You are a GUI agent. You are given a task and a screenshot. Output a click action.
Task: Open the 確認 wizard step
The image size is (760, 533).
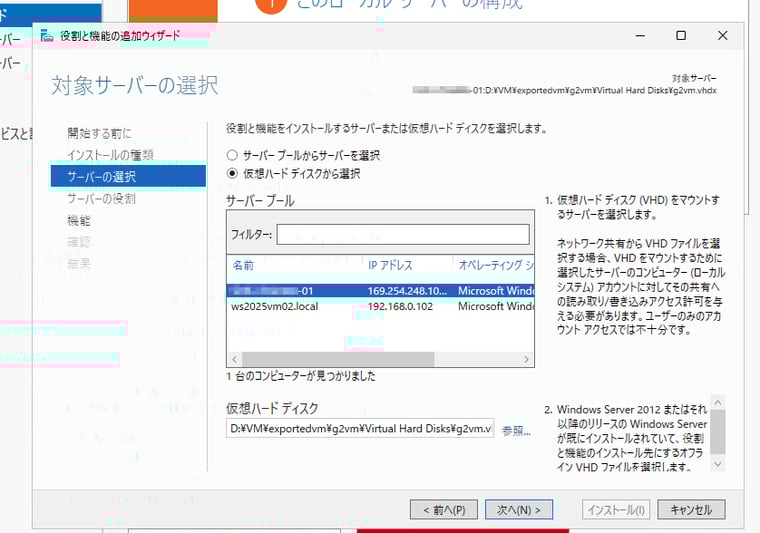coord(79,242)
